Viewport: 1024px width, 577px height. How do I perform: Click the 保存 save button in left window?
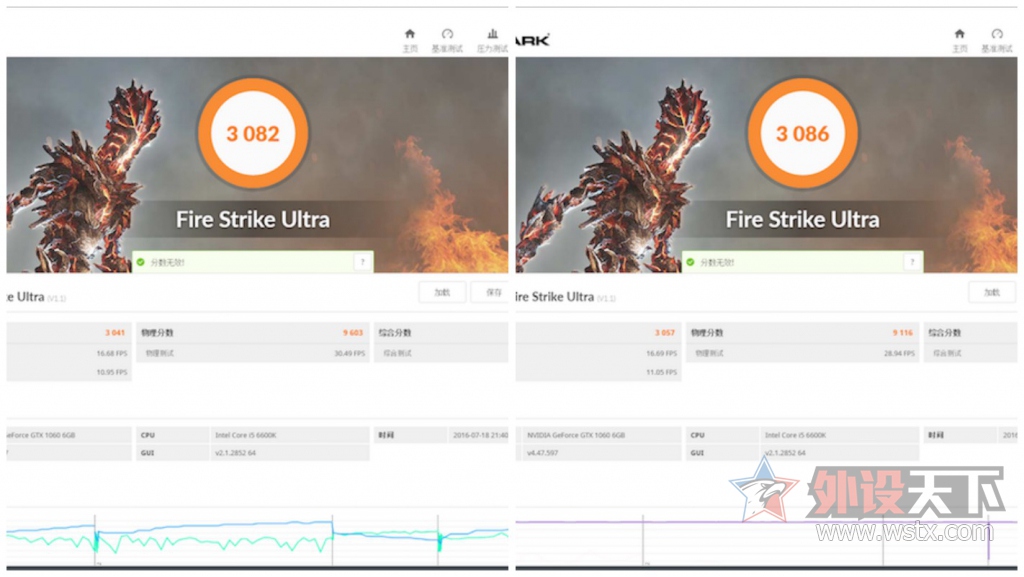pyautogui.click(x=490, y=292)
